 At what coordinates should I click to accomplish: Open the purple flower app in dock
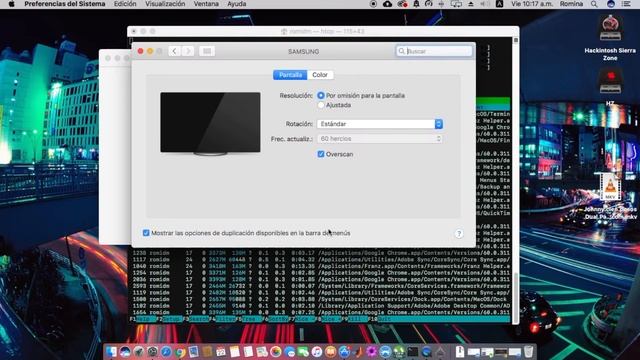point(371,351)
